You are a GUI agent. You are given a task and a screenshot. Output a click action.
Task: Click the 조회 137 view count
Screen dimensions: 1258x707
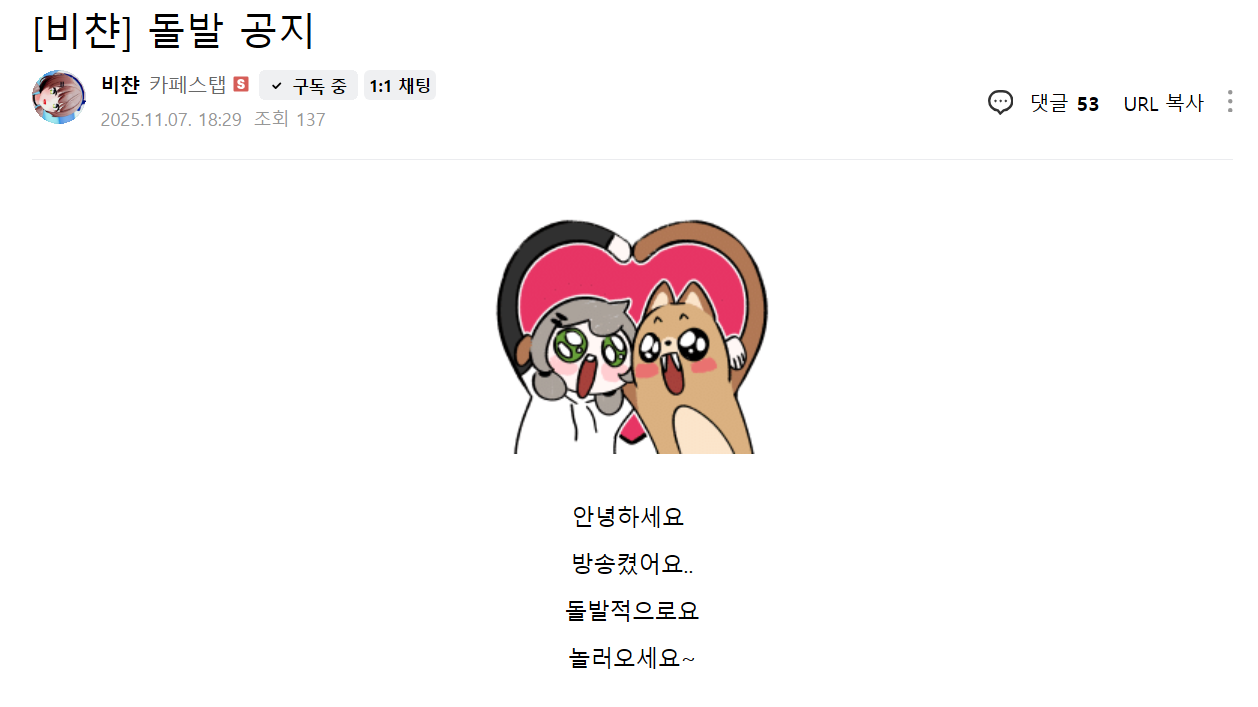(x=289, y=119)
